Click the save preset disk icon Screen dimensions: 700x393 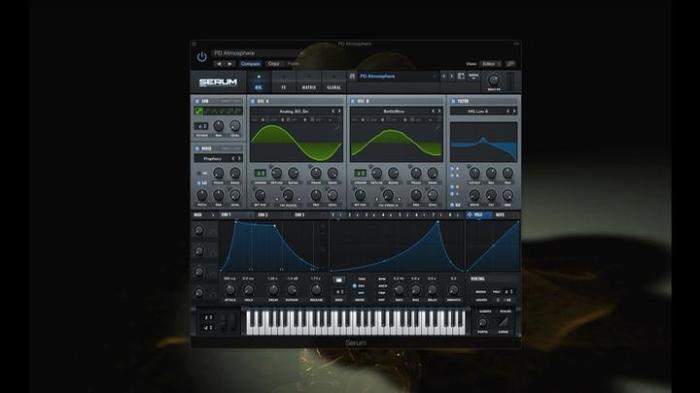pyautogui.click(x=461, y=76)
